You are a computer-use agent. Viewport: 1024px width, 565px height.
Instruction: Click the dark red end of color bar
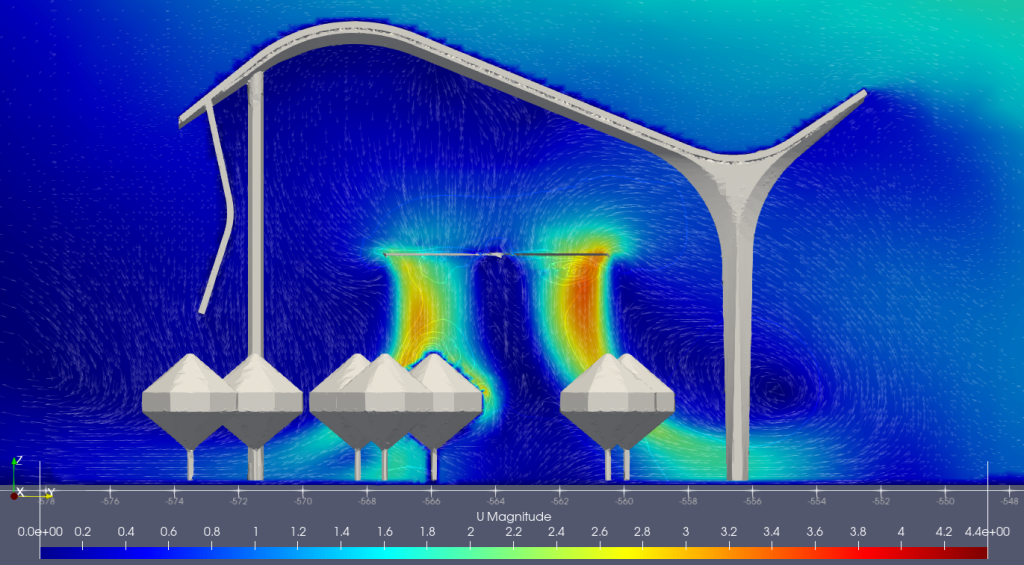coord(980,553)
